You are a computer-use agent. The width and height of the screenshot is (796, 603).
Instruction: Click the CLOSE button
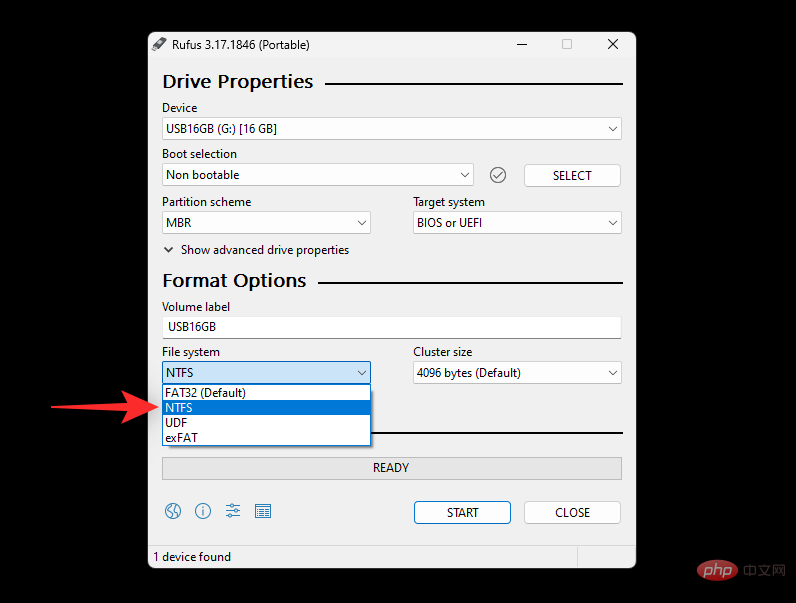click(x=572, y=513)
